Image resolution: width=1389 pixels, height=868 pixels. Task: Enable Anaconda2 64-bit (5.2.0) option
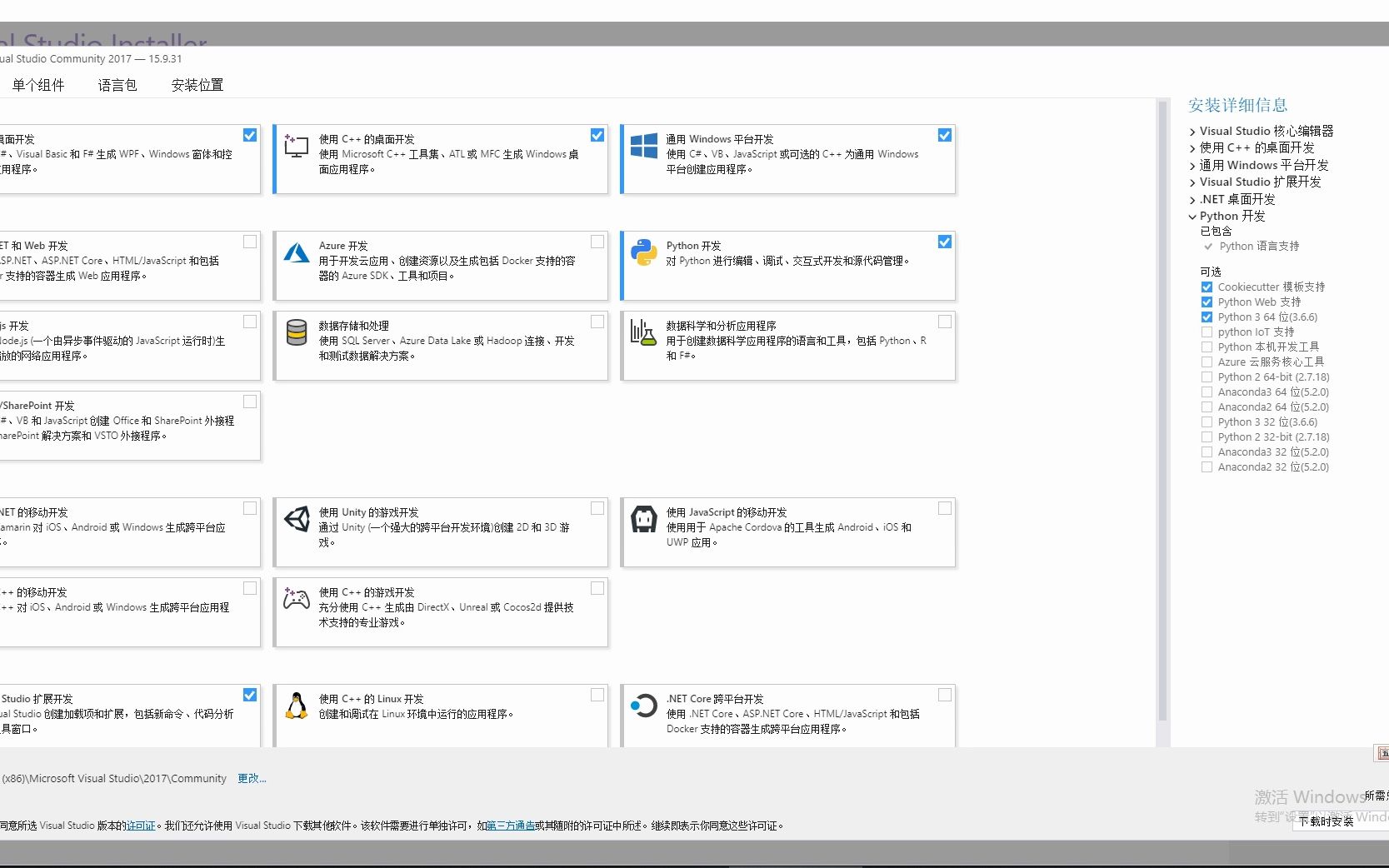1207,407
